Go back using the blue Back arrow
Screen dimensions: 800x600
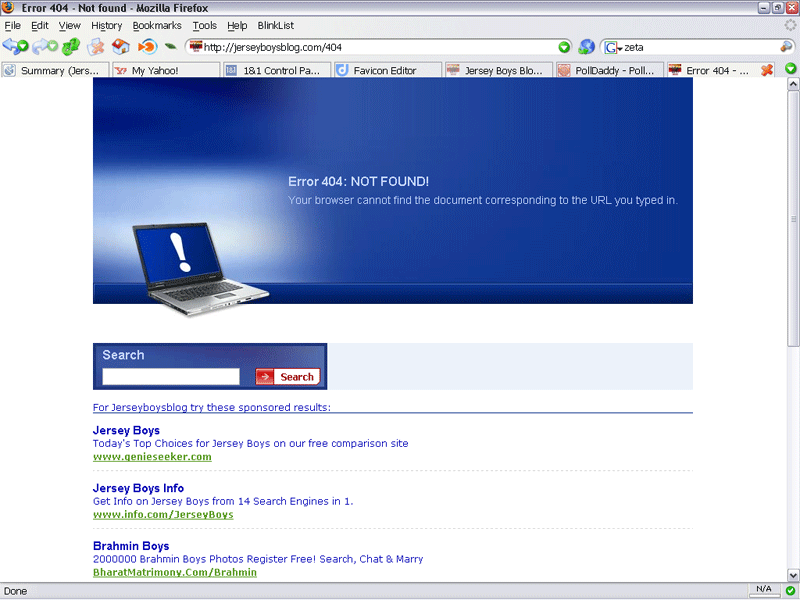[x=9, y=46]
